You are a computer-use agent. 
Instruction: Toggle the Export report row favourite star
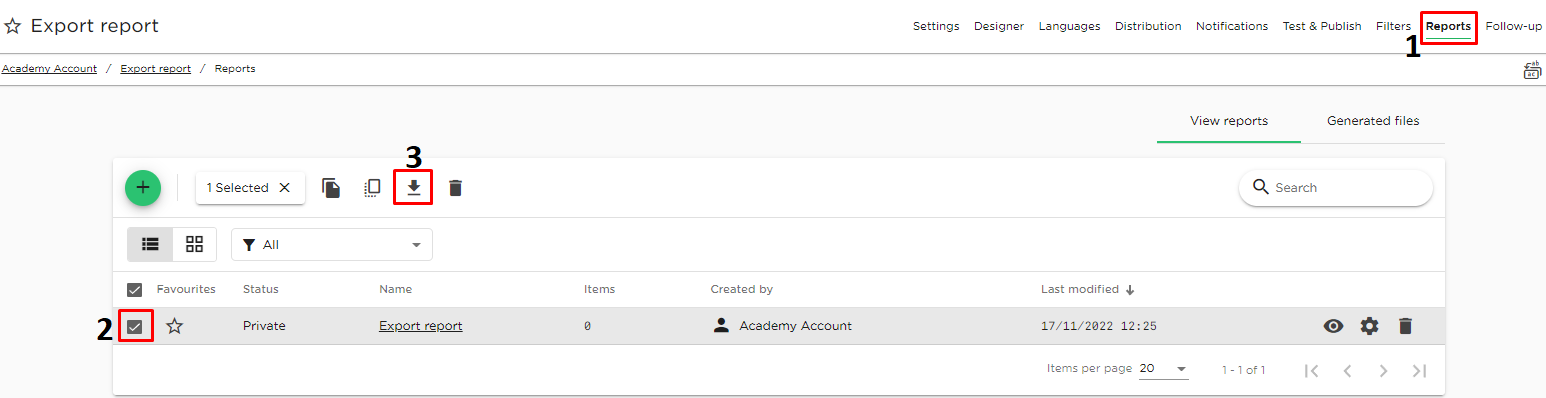click(x=175, y=326)
